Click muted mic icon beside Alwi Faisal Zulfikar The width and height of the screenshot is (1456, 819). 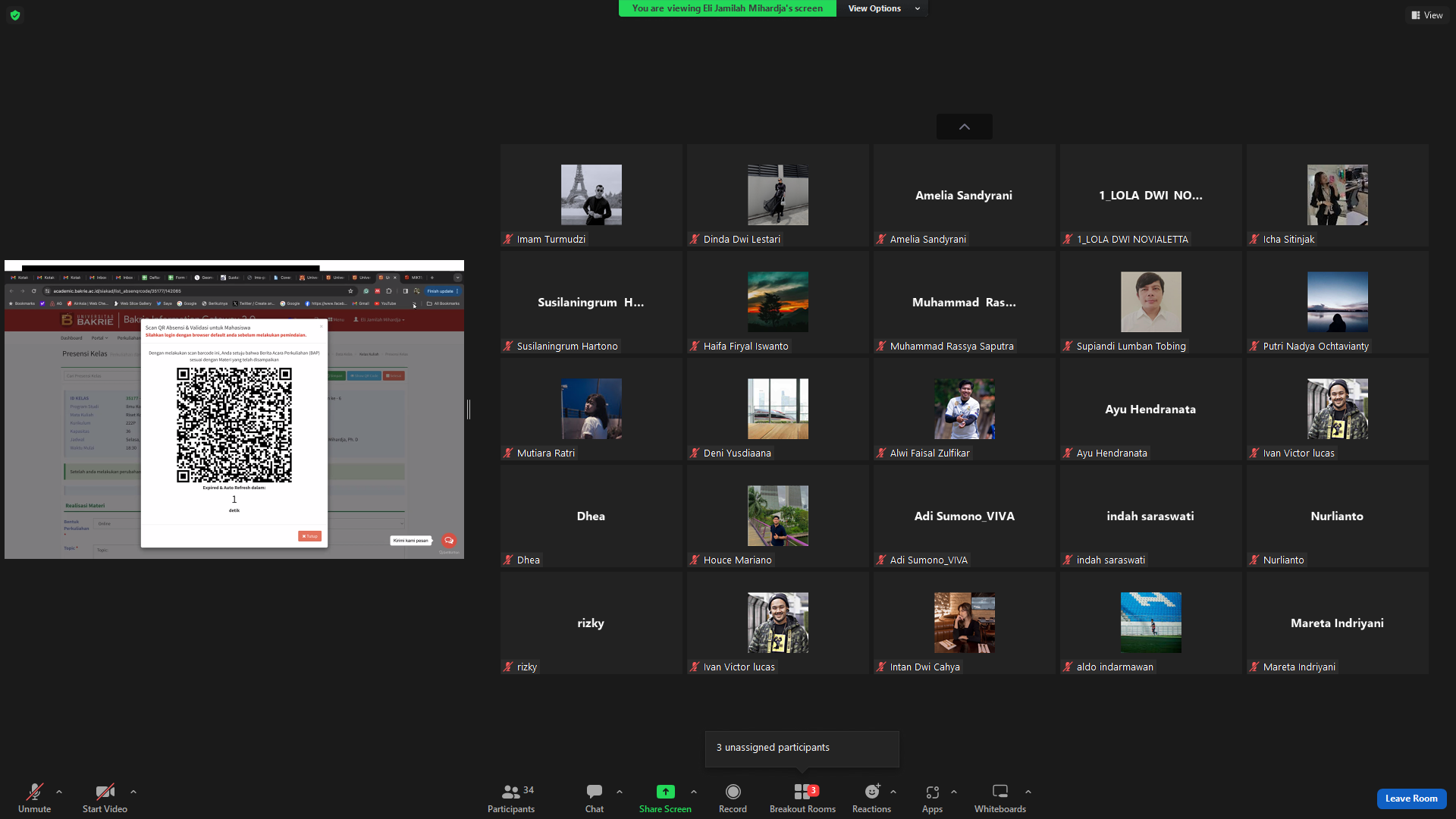point(881,453)
